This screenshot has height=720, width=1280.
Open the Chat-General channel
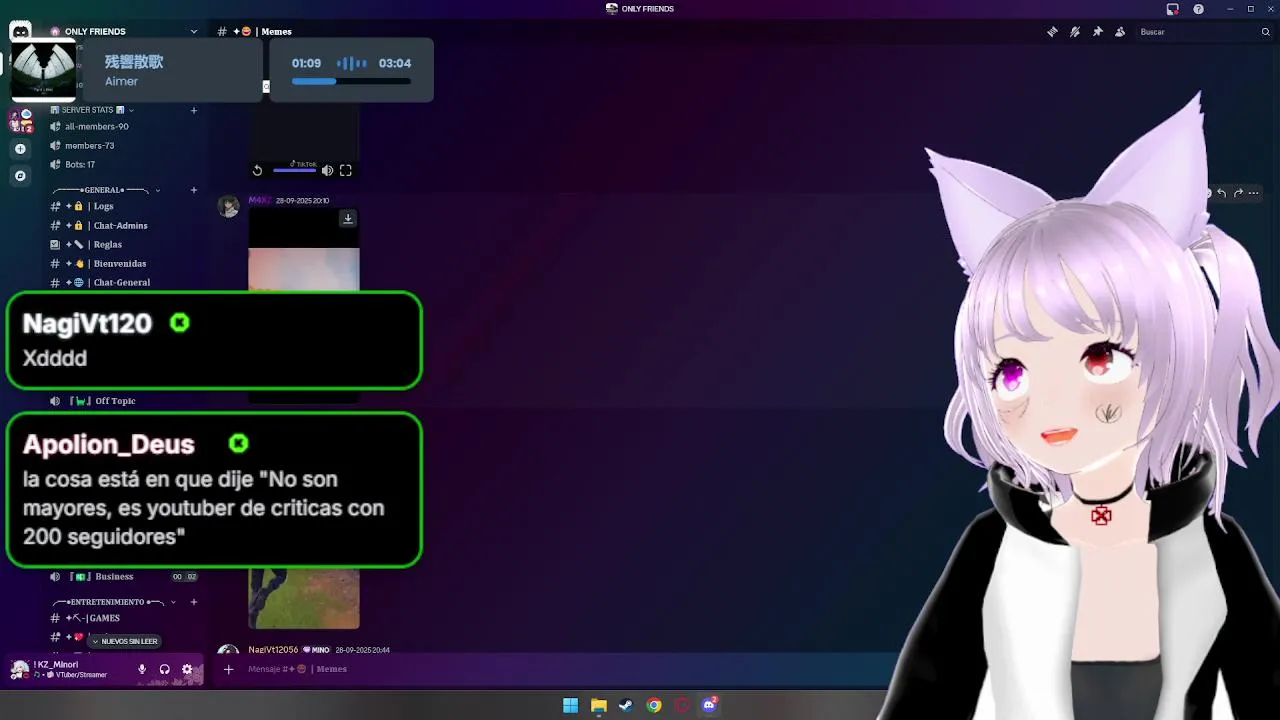pyautogui.click(x=125, y=282)
